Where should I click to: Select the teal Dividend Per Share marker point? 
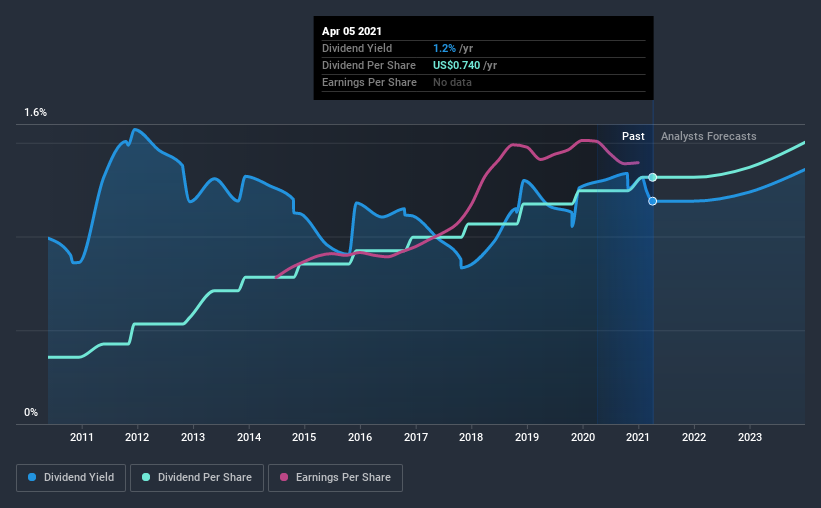tap(652, 178)
